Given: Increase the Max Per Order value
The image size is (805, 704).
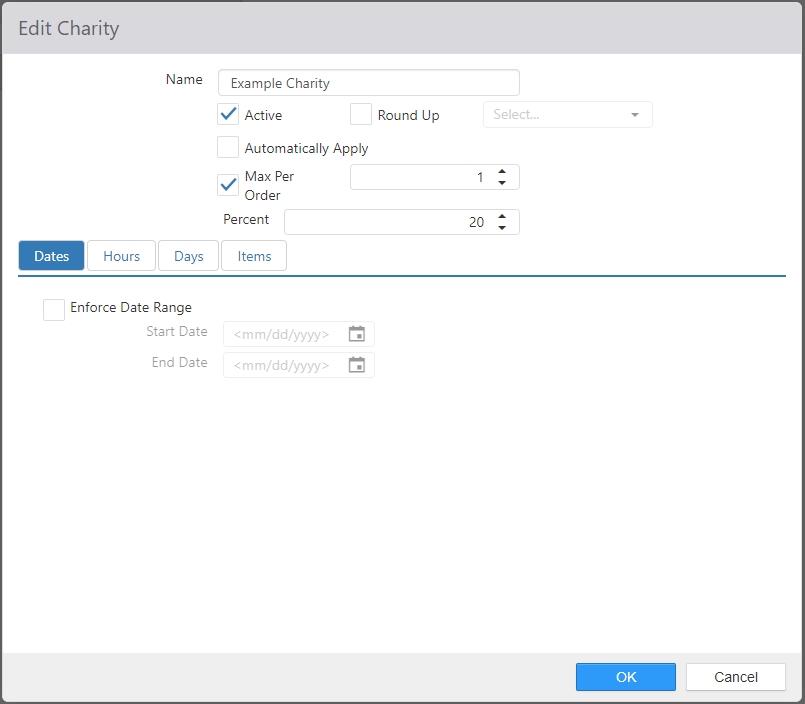Looking at the screenshot, I should 502,172.
